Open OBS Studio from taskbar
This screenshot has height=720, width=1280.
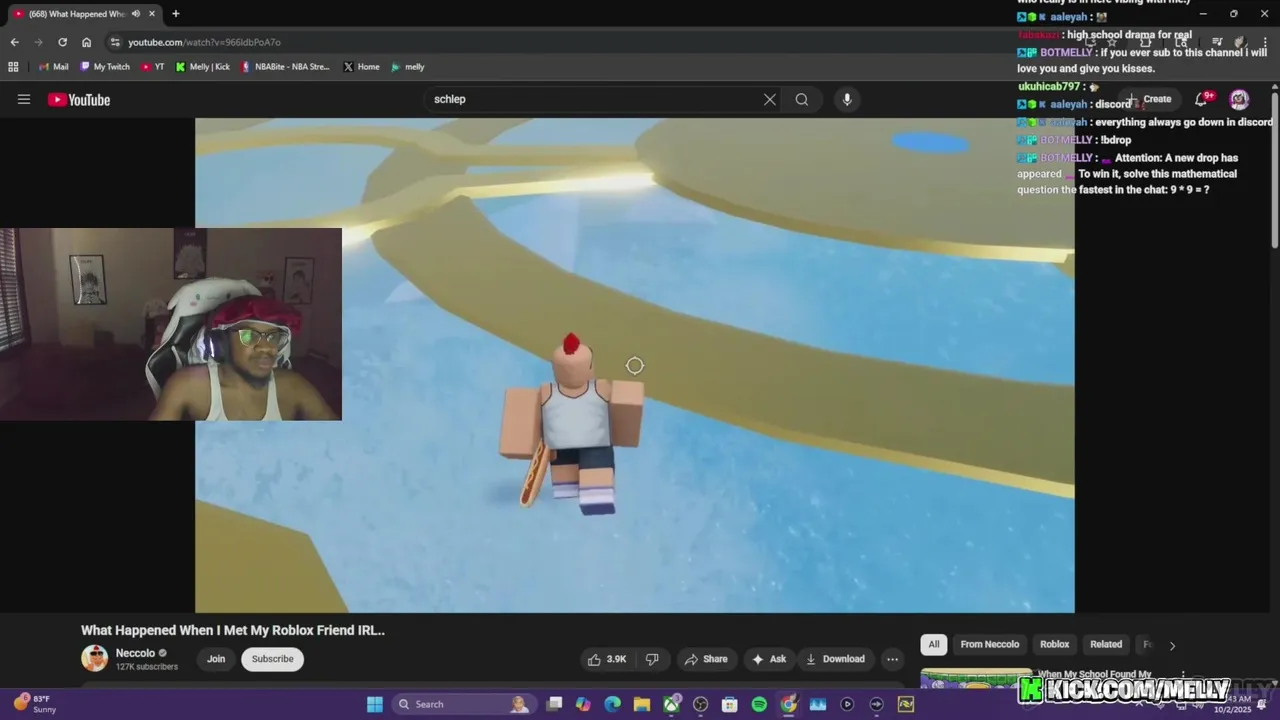click(x=700, y=704)
